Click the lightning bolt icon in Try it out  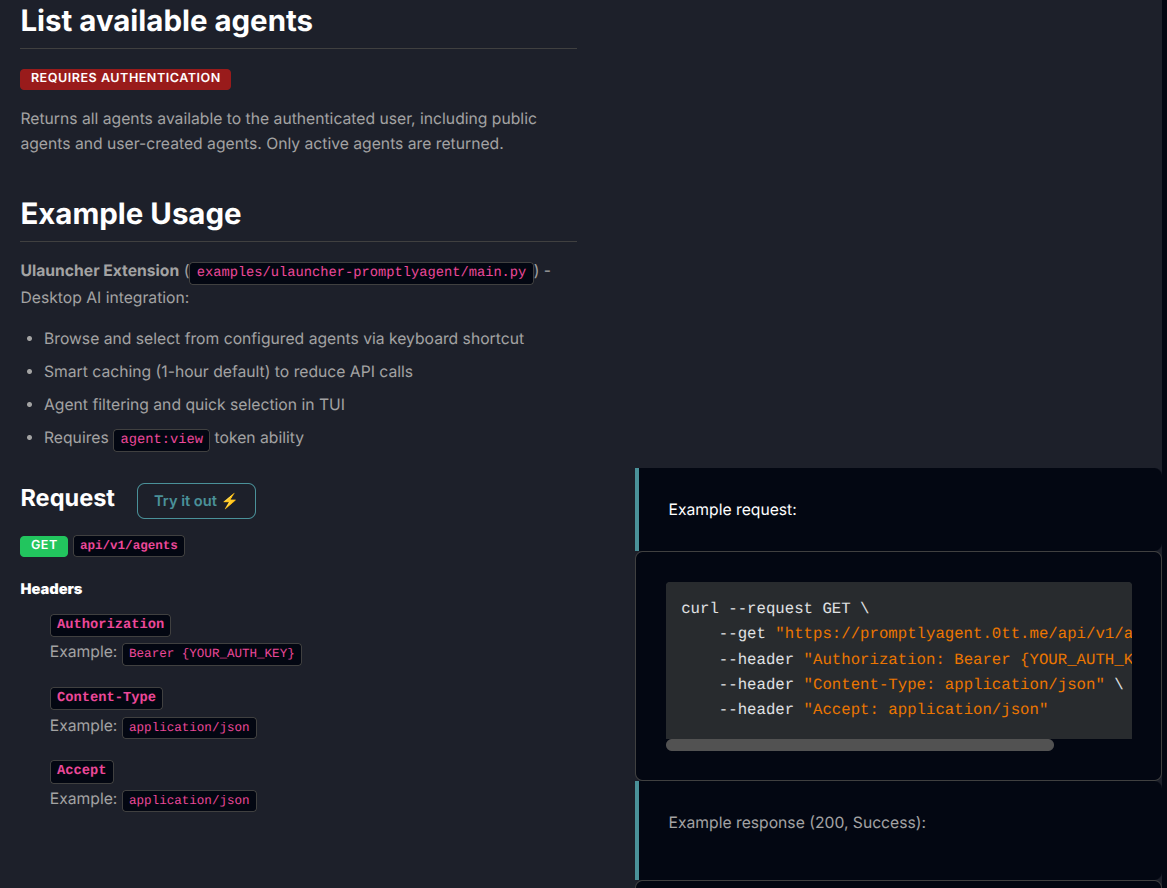pyautogui.click(x=230, y=501)
